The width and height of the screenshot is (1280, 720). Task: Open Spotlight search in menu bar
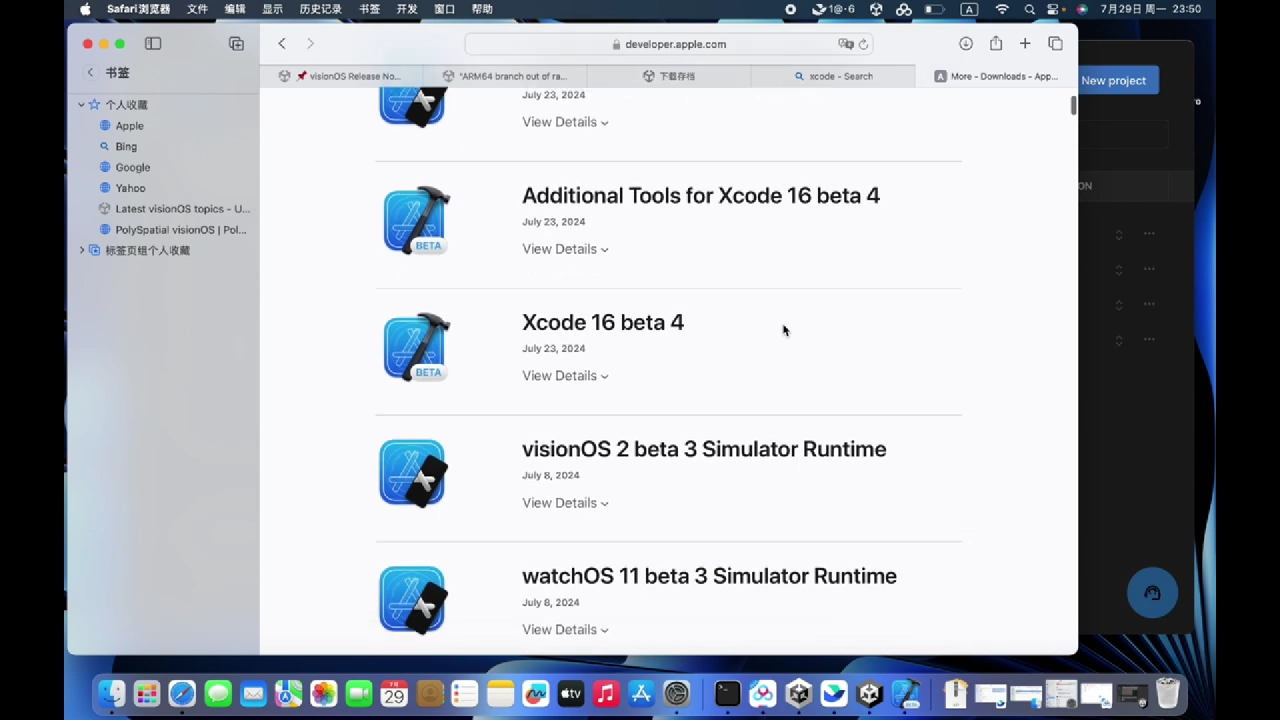(1029, 9)
